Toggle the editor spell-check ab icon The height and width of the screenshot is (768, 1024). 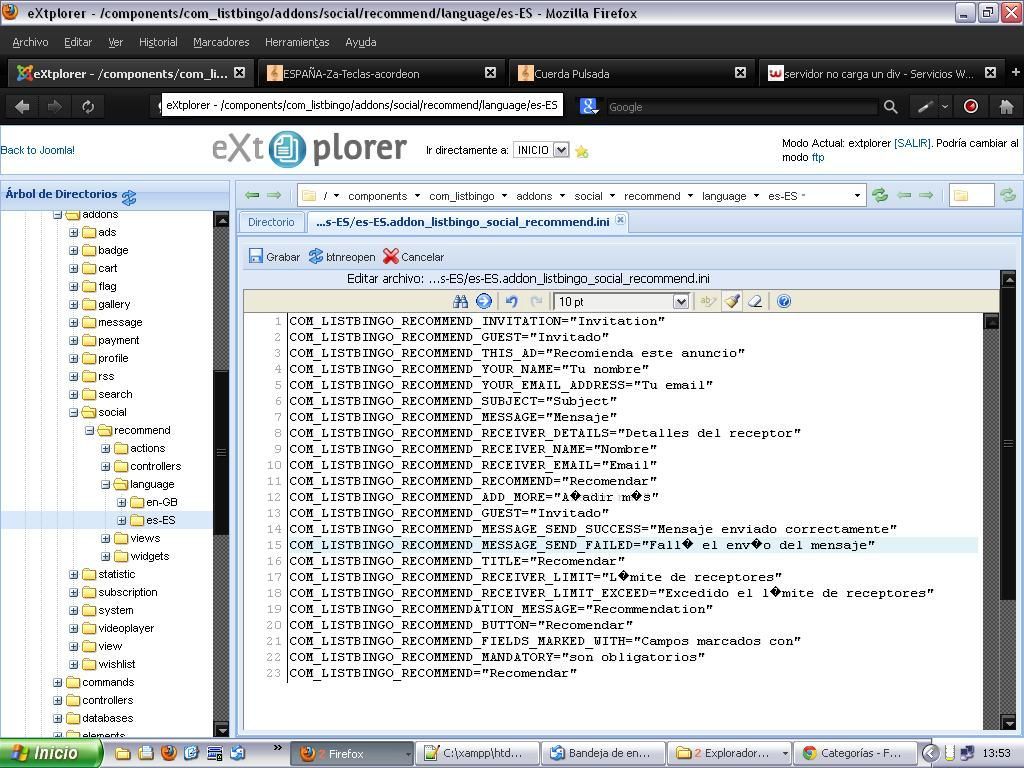708,301
